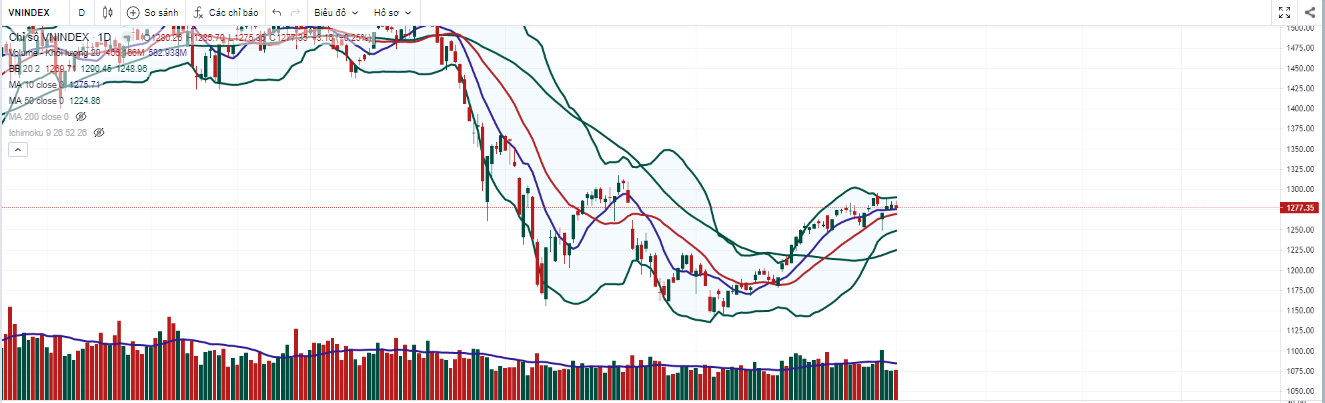
Task: Click the Chỉ số VNINDEX title
Action: click(49, 37)
